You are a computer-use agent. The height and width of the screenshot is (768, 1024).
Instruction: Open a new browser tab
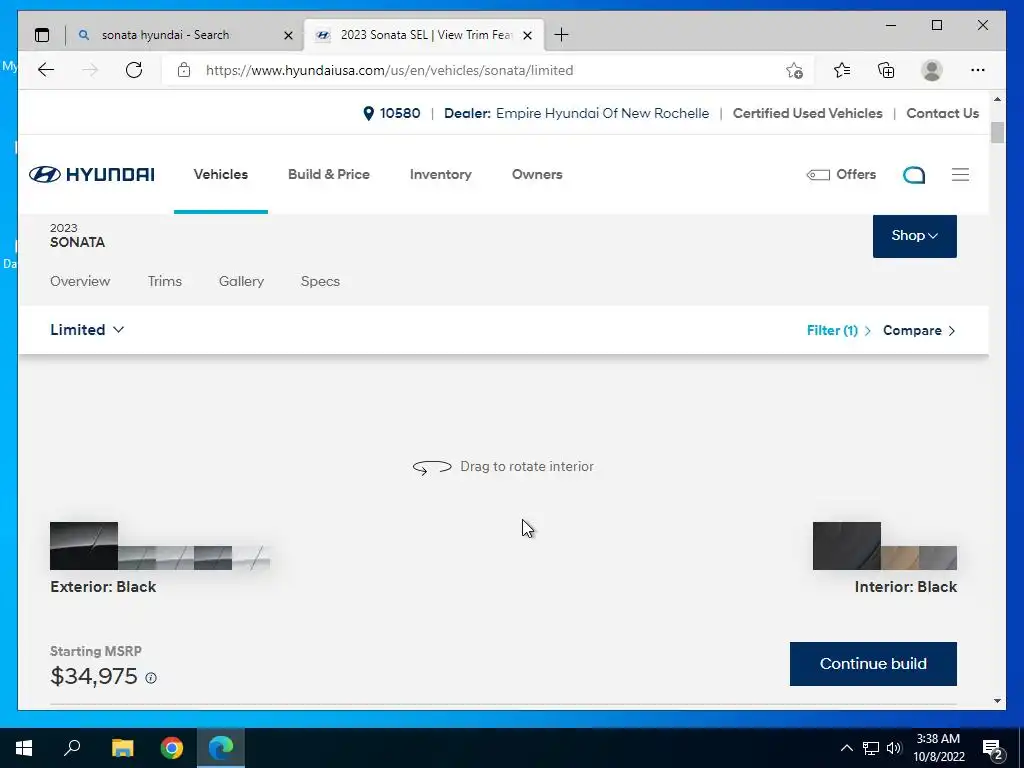click(x=561, y=35)
